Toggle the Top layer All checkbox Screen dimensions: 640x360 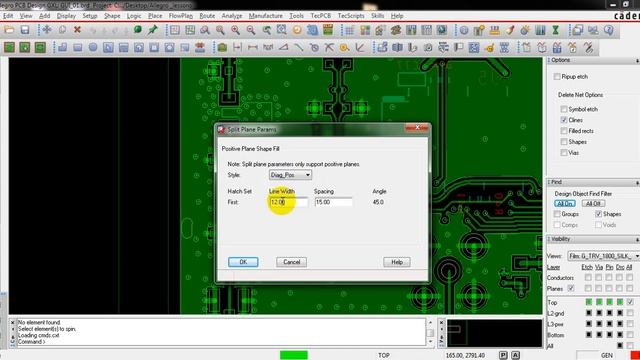[630, 302]
